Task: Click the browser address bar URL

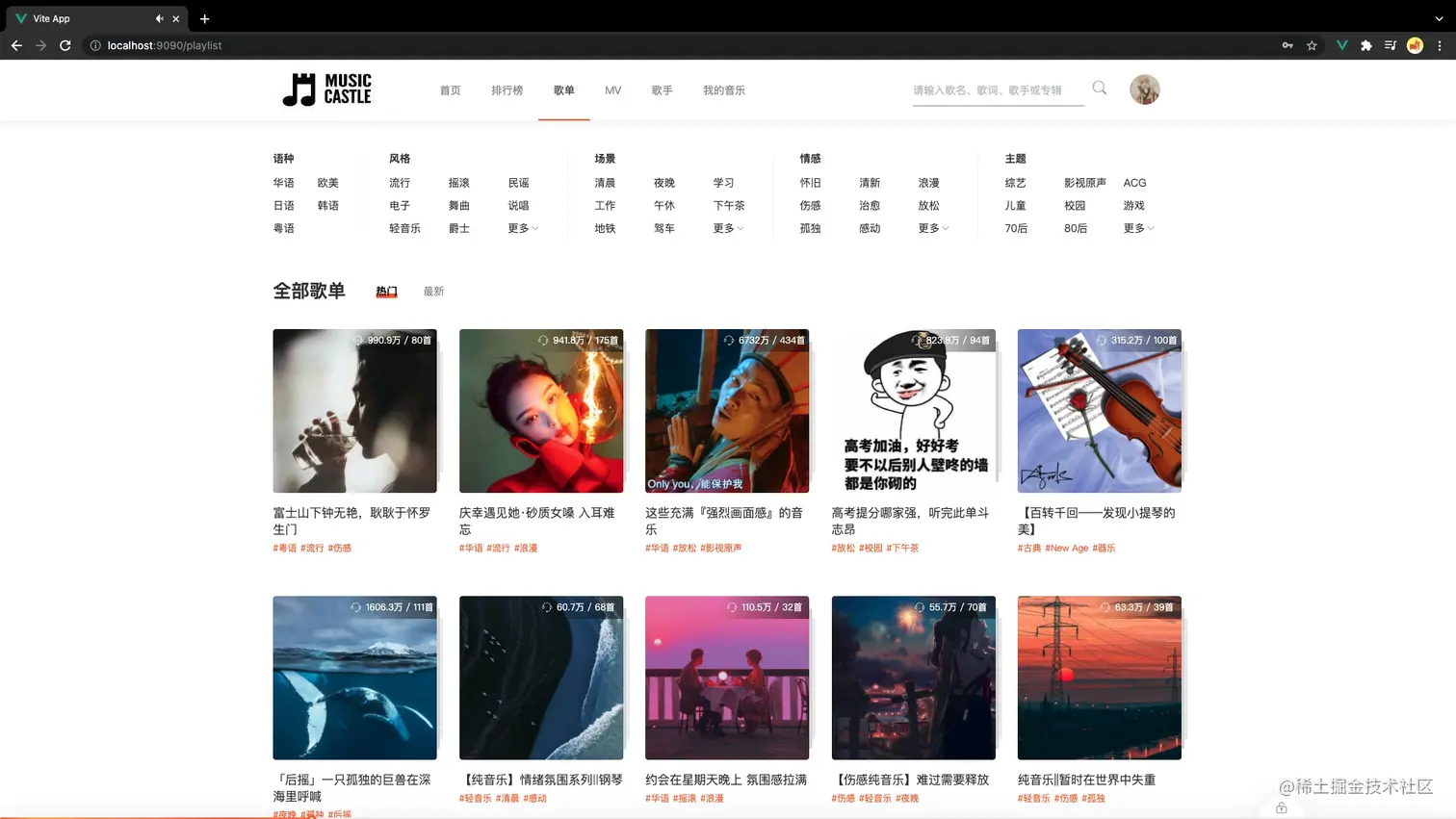Action: pos(165,45)
